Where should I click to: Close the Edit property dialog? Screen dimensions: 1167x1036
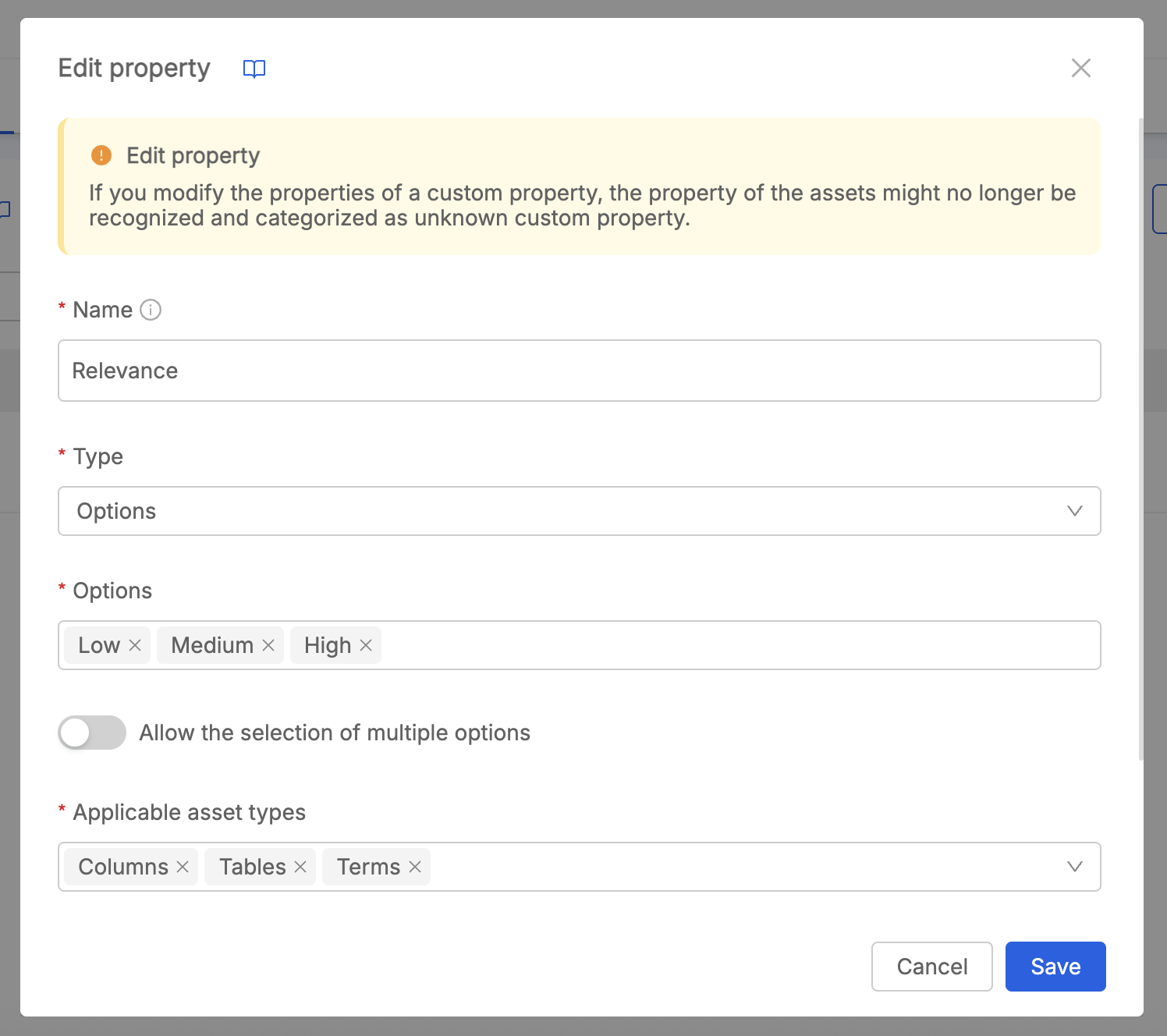coord(1080,68)
